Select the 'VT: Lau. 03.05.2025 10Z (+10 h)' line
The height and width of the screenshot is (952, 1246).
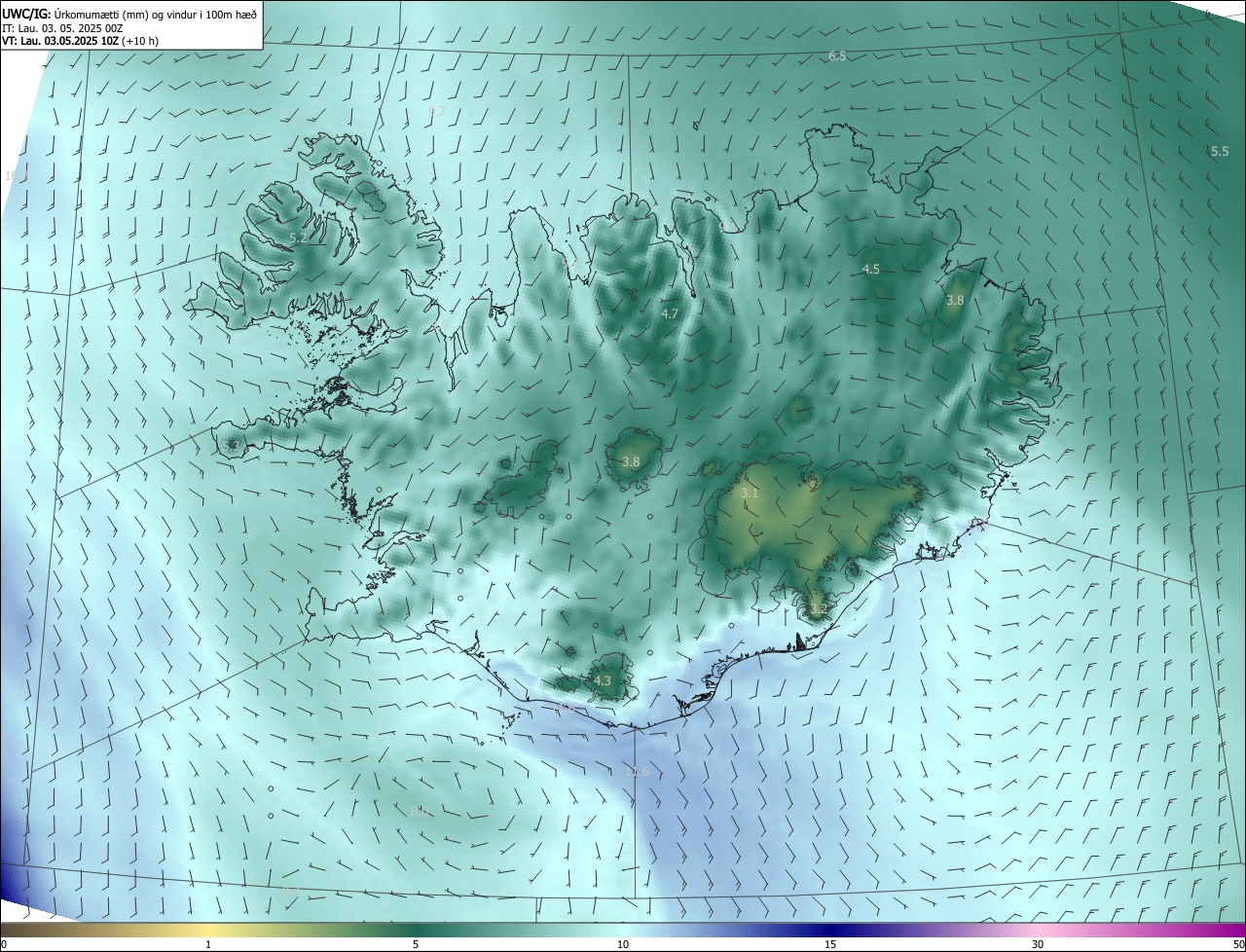80,41
